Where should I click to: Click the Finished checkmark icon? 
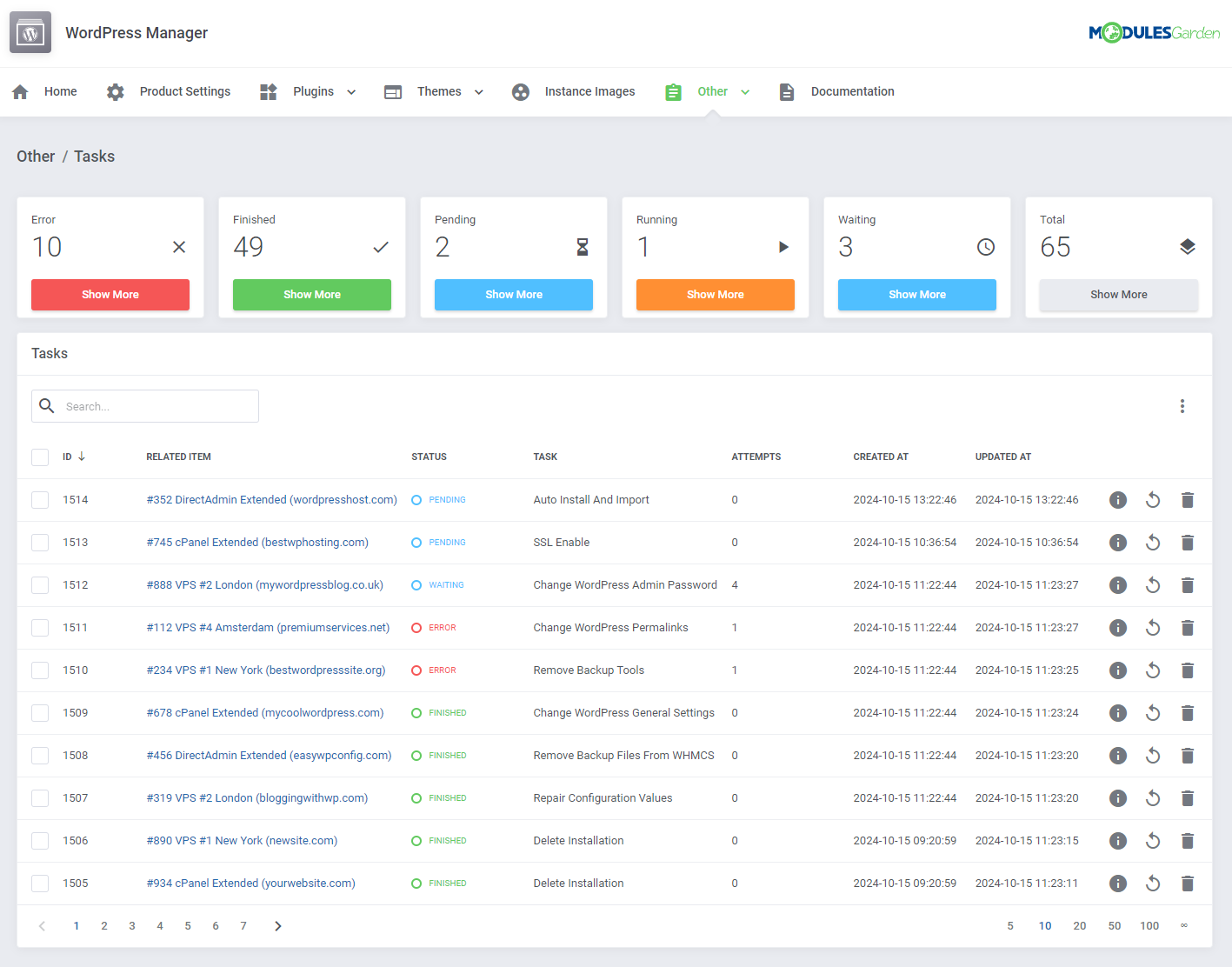click(381, 247)
